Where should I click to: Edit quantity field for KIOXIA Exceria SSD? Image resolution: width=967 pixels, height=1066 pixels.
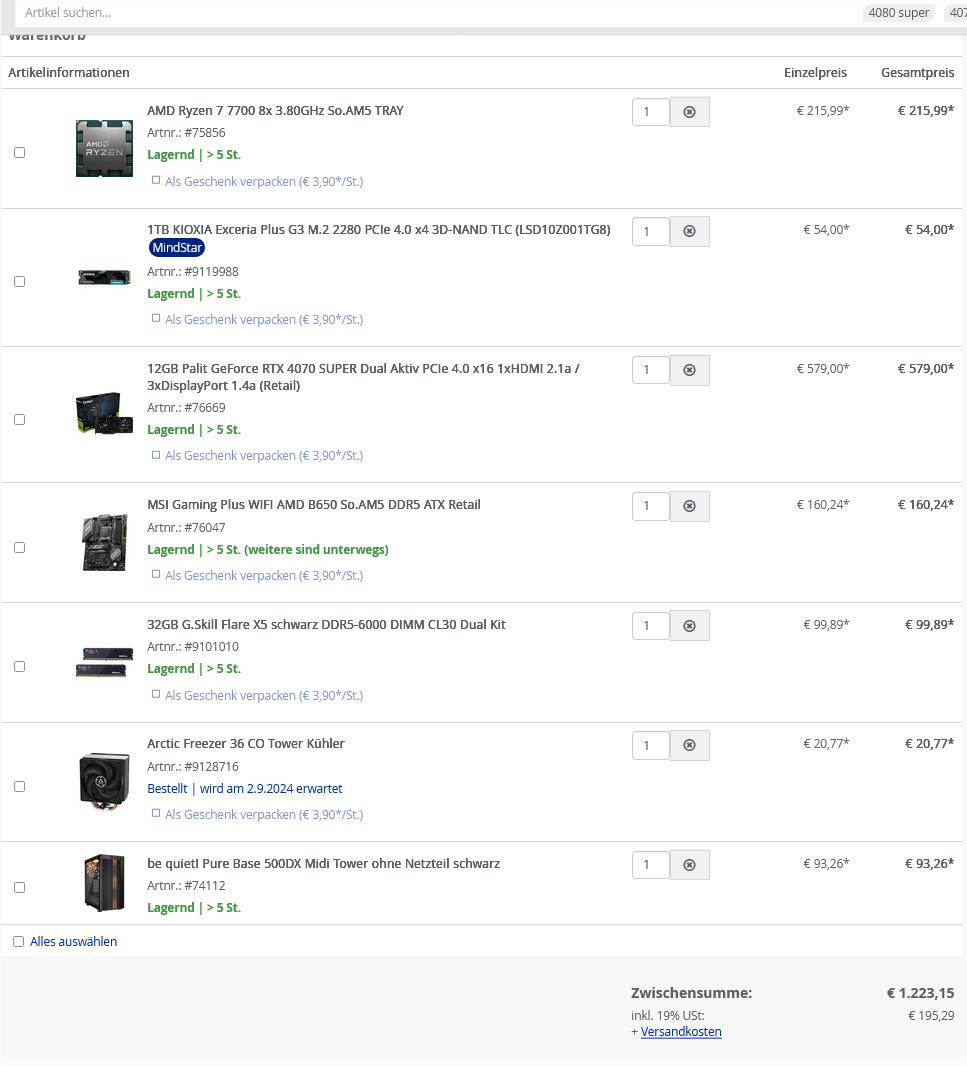(x=651, y=231)
